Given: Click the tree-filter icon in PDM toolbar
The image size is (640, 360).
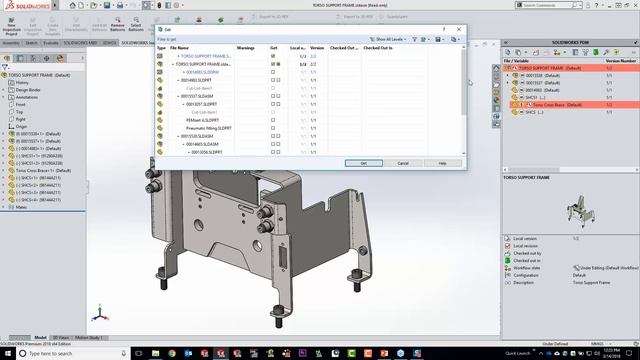Looking at the screenshot, I should tap(585, 52).
